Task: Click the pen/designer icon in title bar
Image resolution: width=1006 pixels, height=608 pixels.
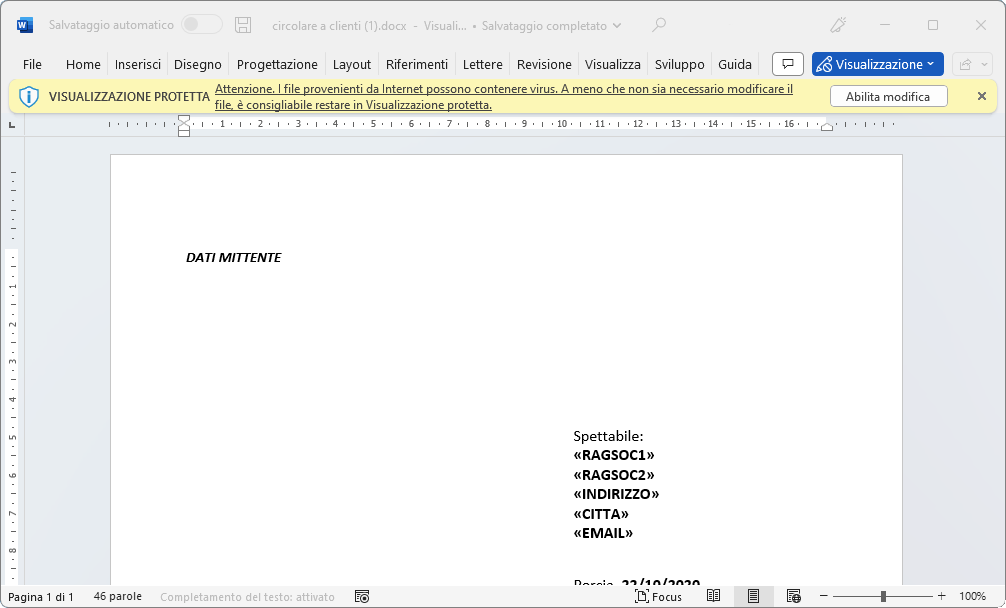Action: coord(838,25)
